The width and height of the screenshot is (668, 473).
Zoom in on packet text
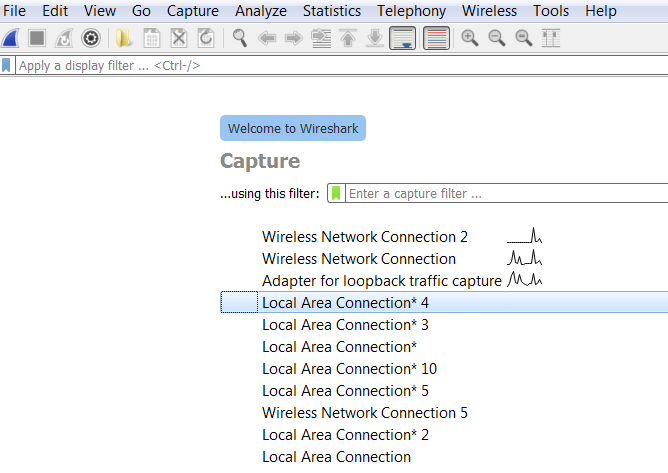pos(469,38)
